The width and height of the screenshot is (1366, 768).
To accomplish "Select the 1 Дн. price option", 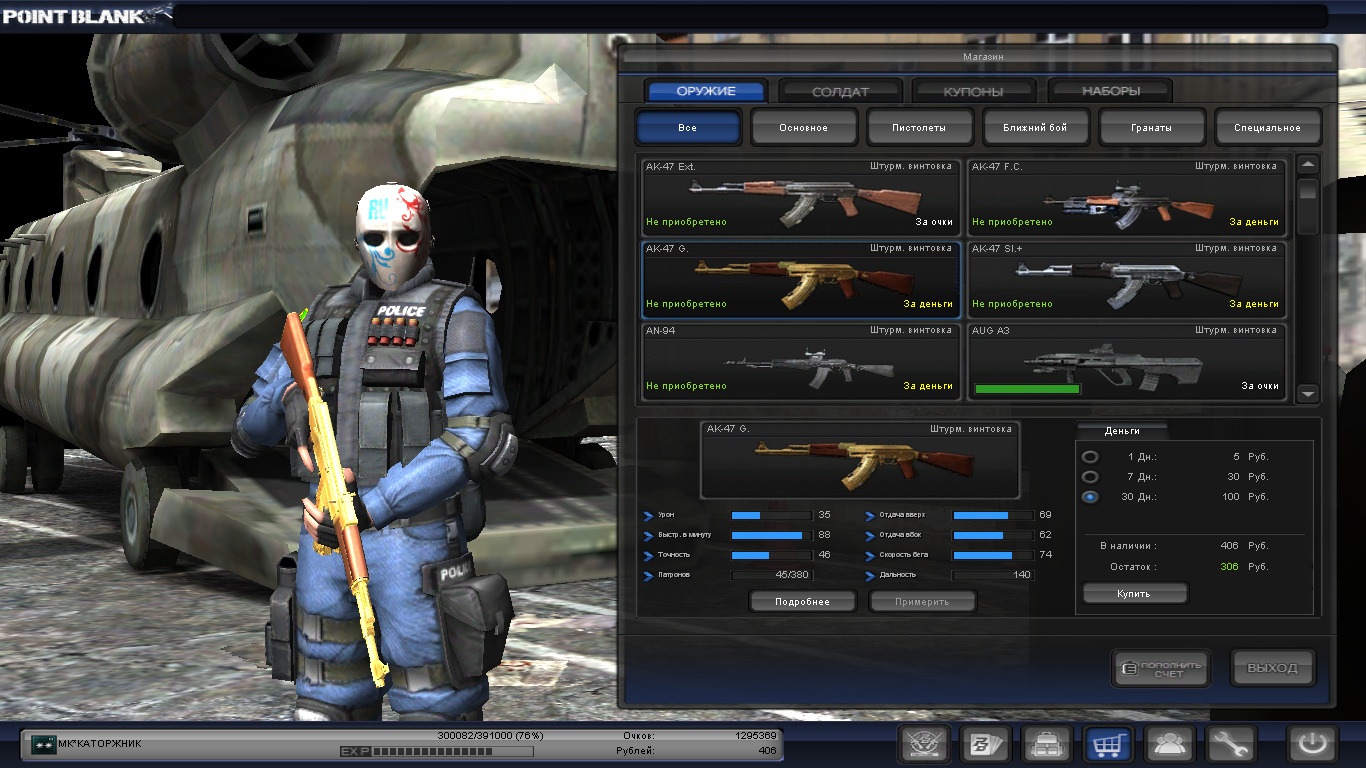I will pyautogui.click(x=1090, y=457).
